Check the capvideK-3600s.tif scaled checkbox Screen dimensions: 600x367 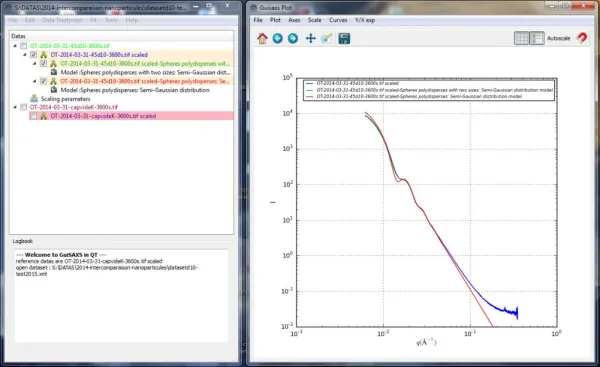coord(34,116)
